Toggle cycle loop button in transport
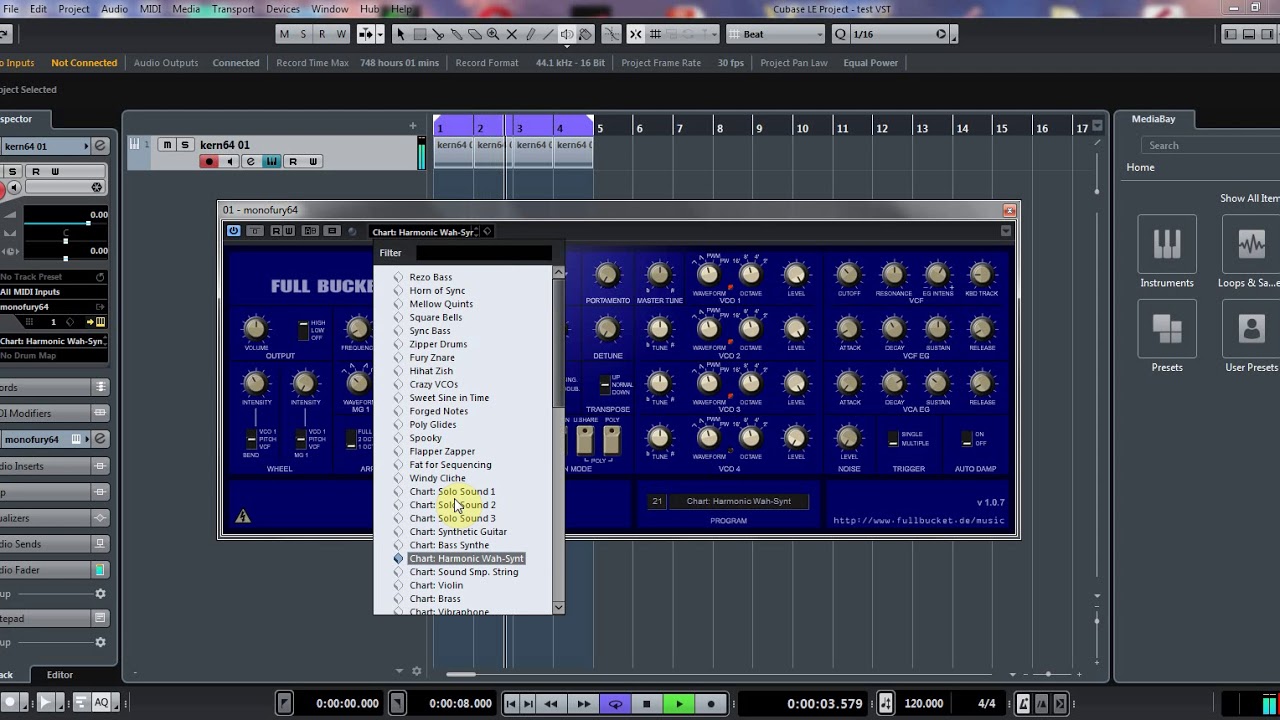Viewport: 1280px width, 720px height. [x=615, y=704]
